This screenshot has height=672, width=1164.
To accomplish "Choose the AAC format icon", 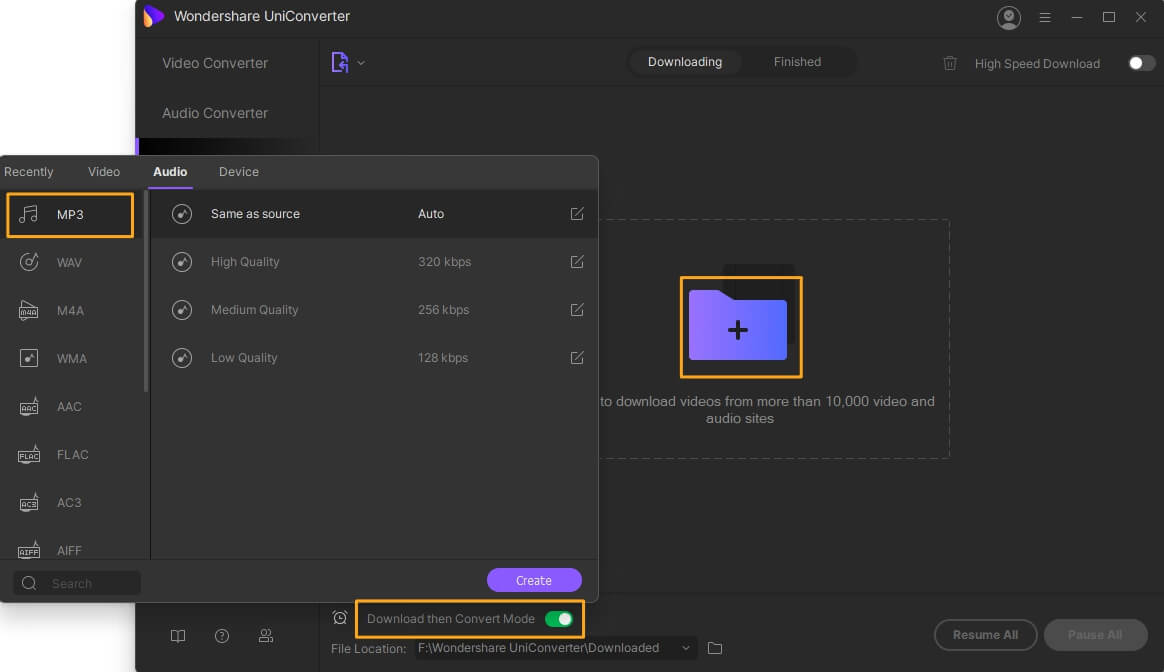I will pos(28,407).
